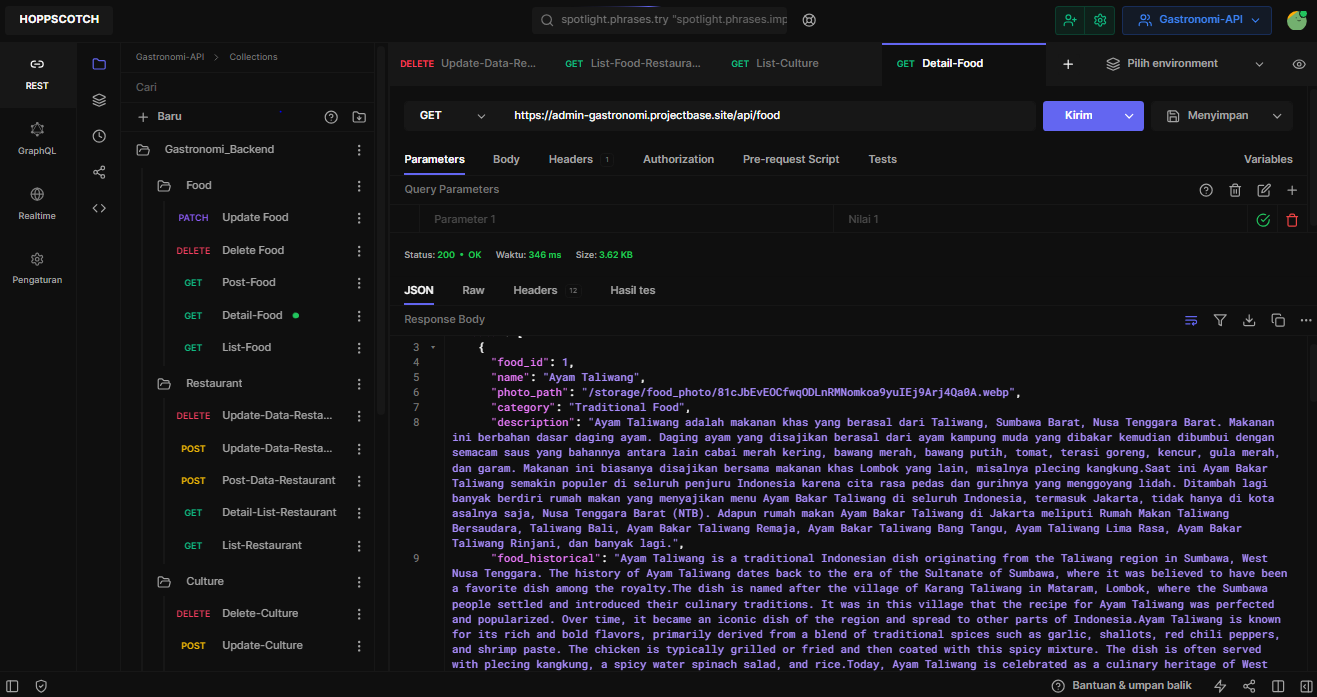1317x697 pixels.
Task: Click inside the request URL field
Action: tap(700, 115)
